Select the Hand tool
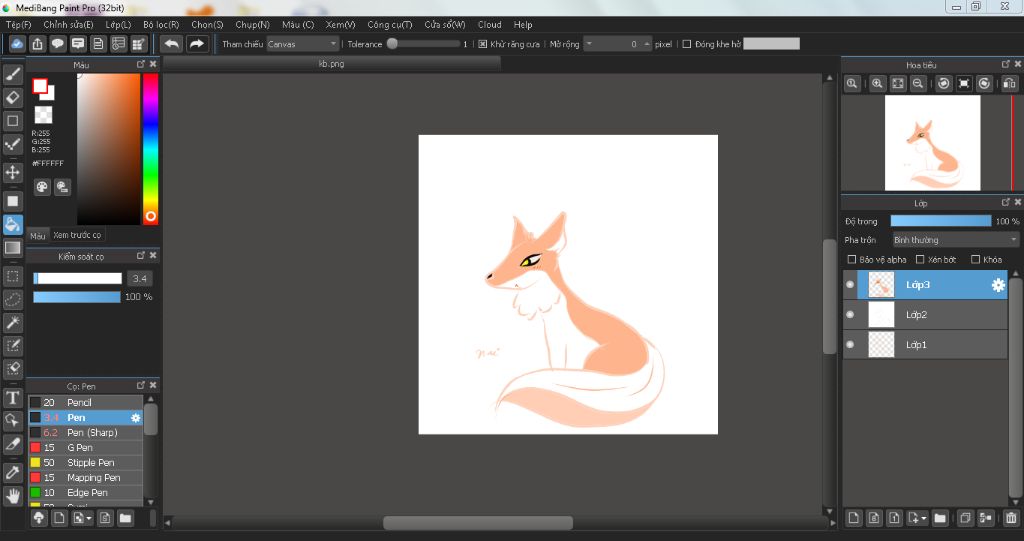1024x541 pixels. [x=12, y=495]
